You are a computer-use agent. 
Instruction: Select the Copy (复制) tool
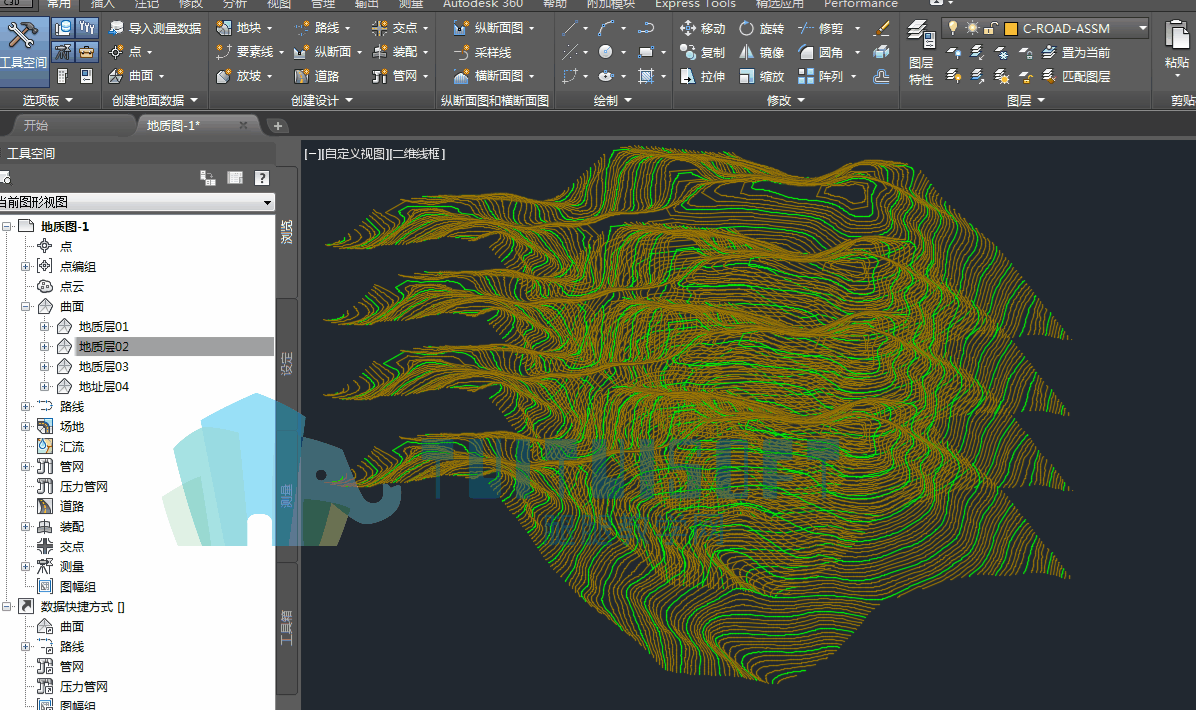pyautogui.click(x=702, y=52)
